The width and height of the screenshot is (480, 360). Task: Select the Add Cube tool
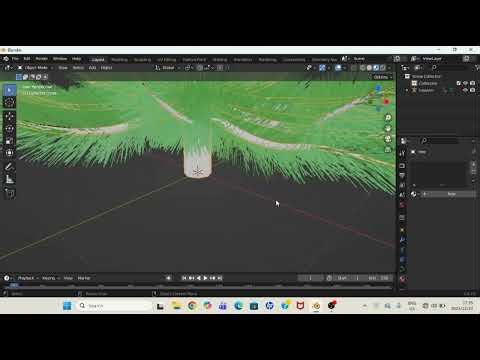10,193
